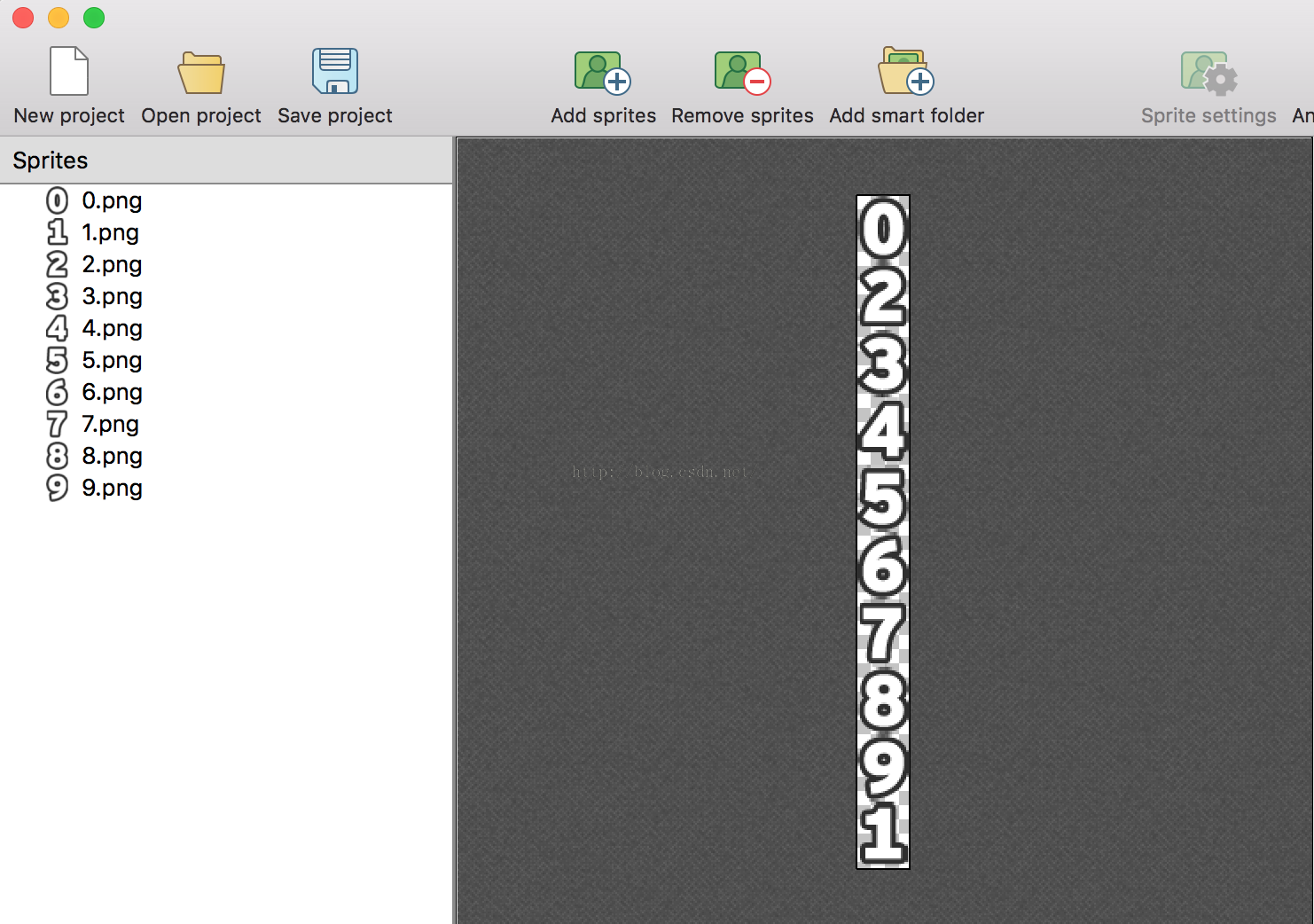Select the 5.png sprite icon in list
Screen dimensions: 1314x924
[x=57, y=360]
